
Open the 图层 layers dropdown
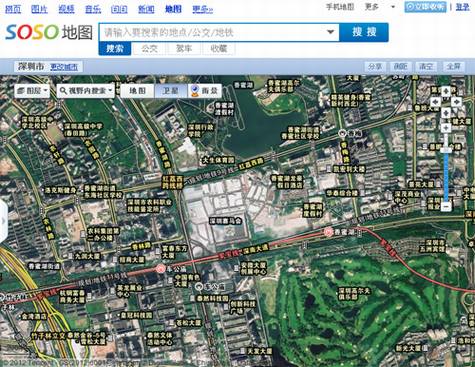[x=32, y=91]
